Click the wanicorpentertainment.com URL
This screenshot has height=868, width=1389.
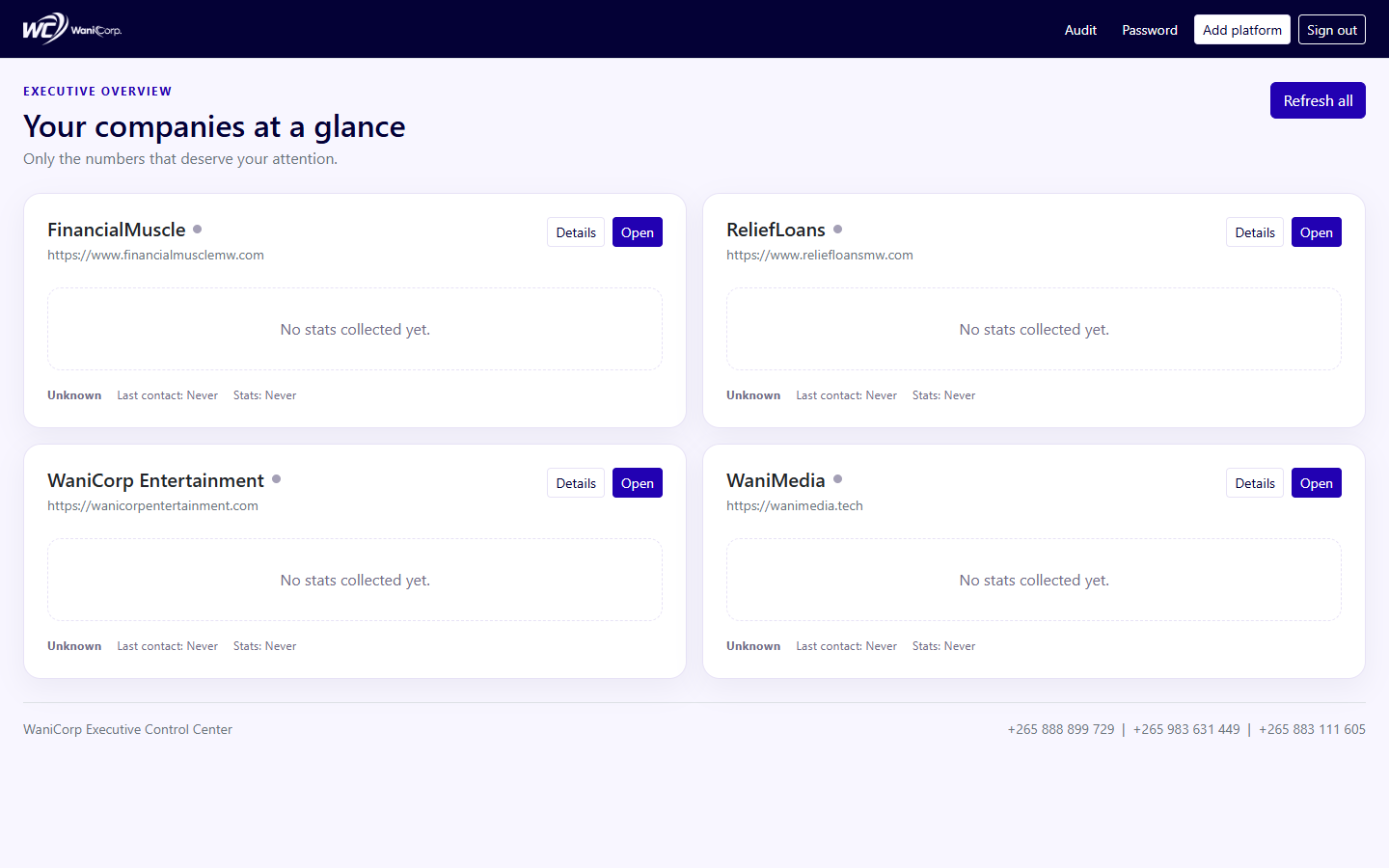point(152,506)
